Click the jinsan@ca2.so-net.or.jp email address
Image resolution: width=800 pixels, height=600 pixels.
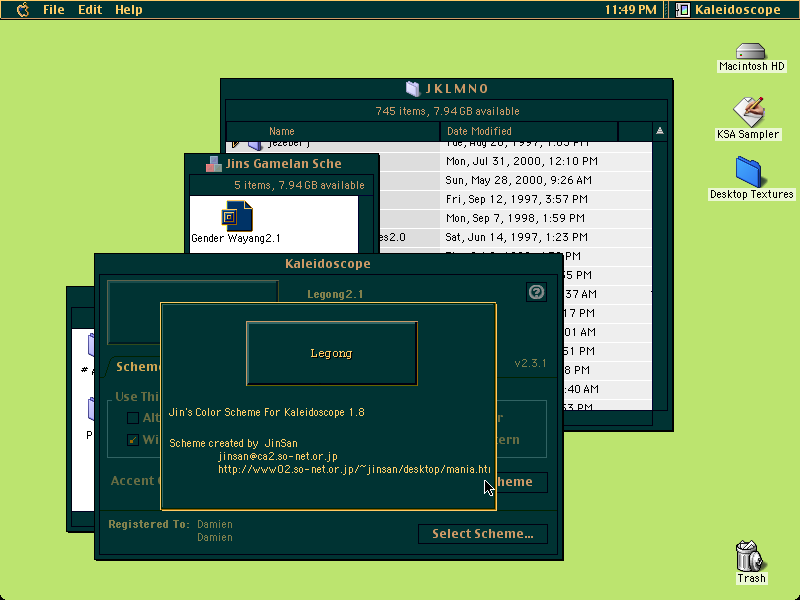278,456
